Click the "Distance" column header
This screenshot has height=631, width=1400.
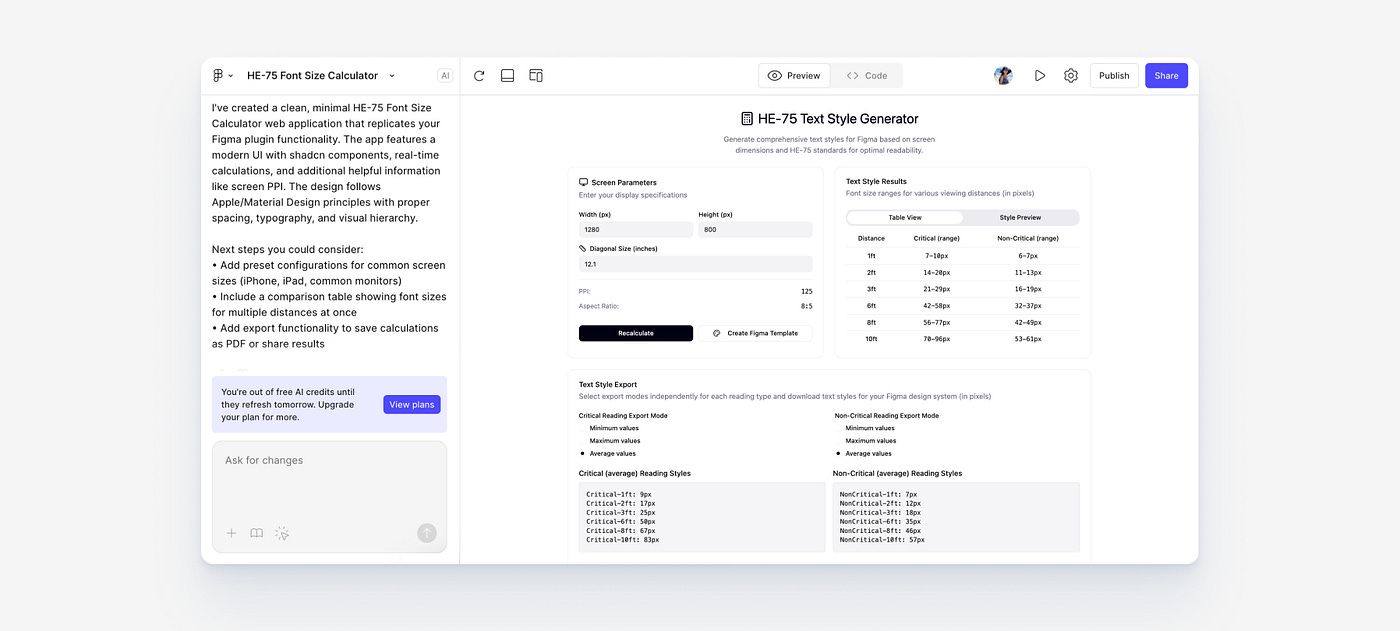871,239
